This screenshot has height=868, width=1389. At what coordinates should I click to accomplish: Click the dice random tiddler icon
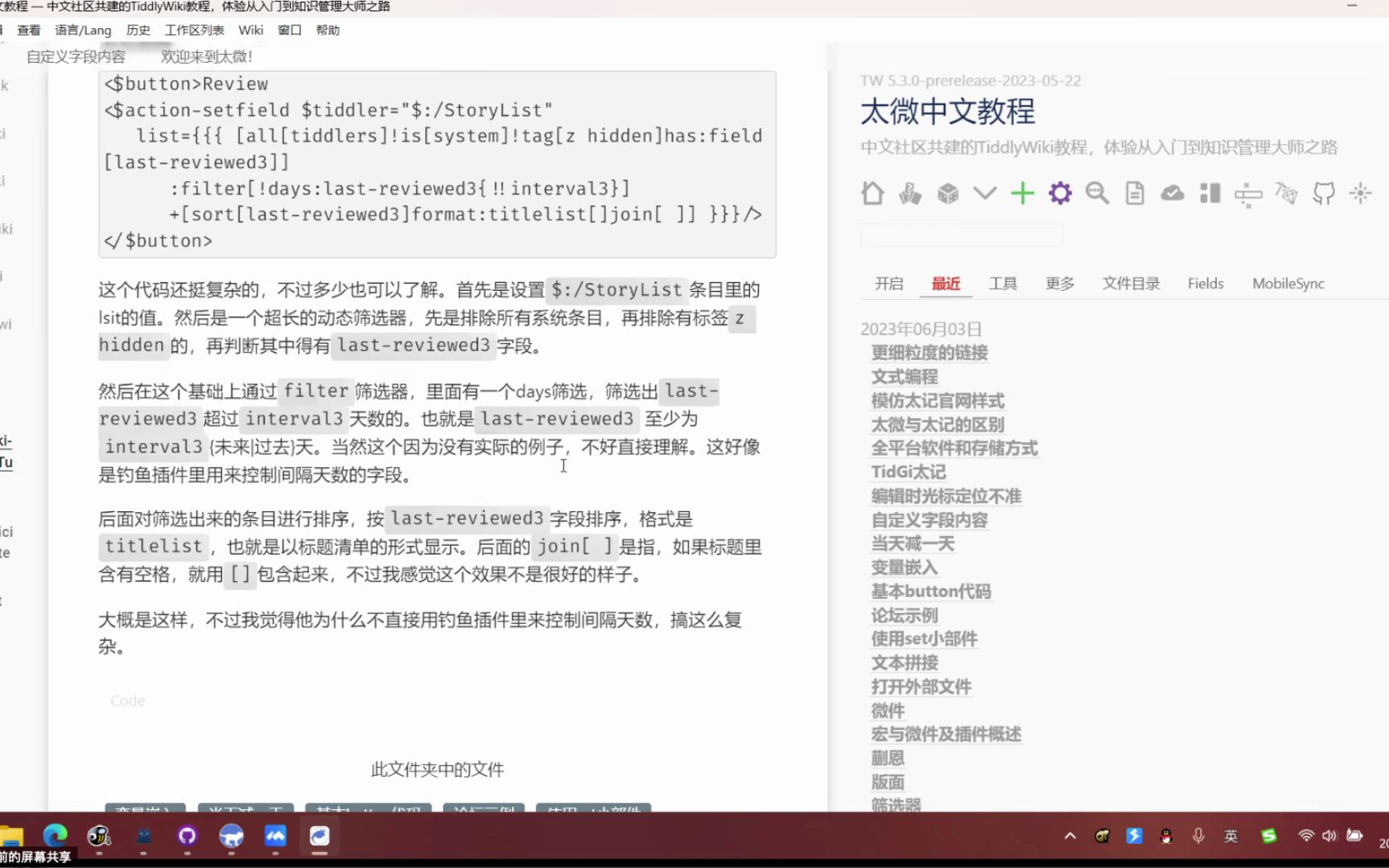(x=948, y=193)
